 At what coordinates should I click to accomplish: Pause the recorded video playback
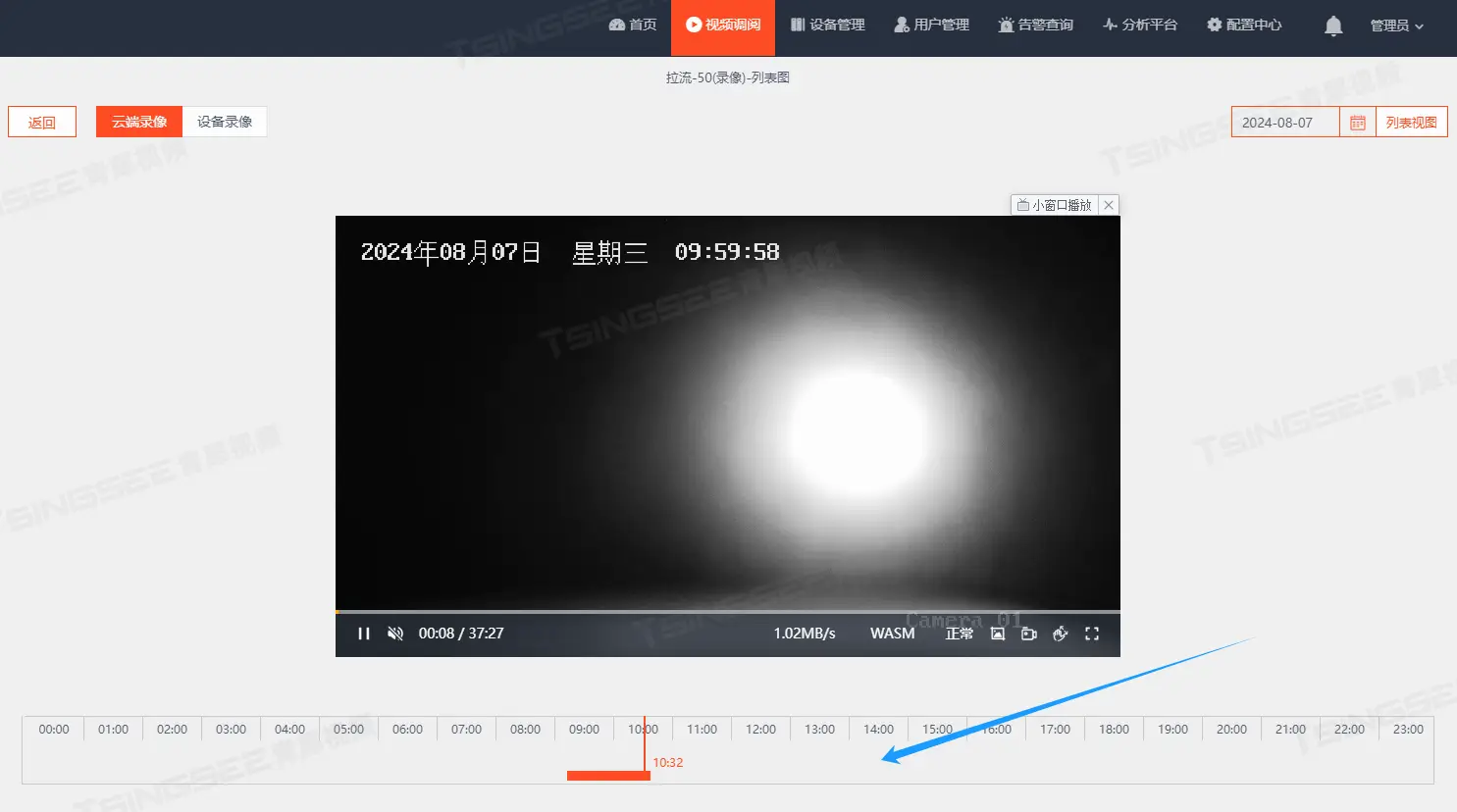(x=364, y=634)
